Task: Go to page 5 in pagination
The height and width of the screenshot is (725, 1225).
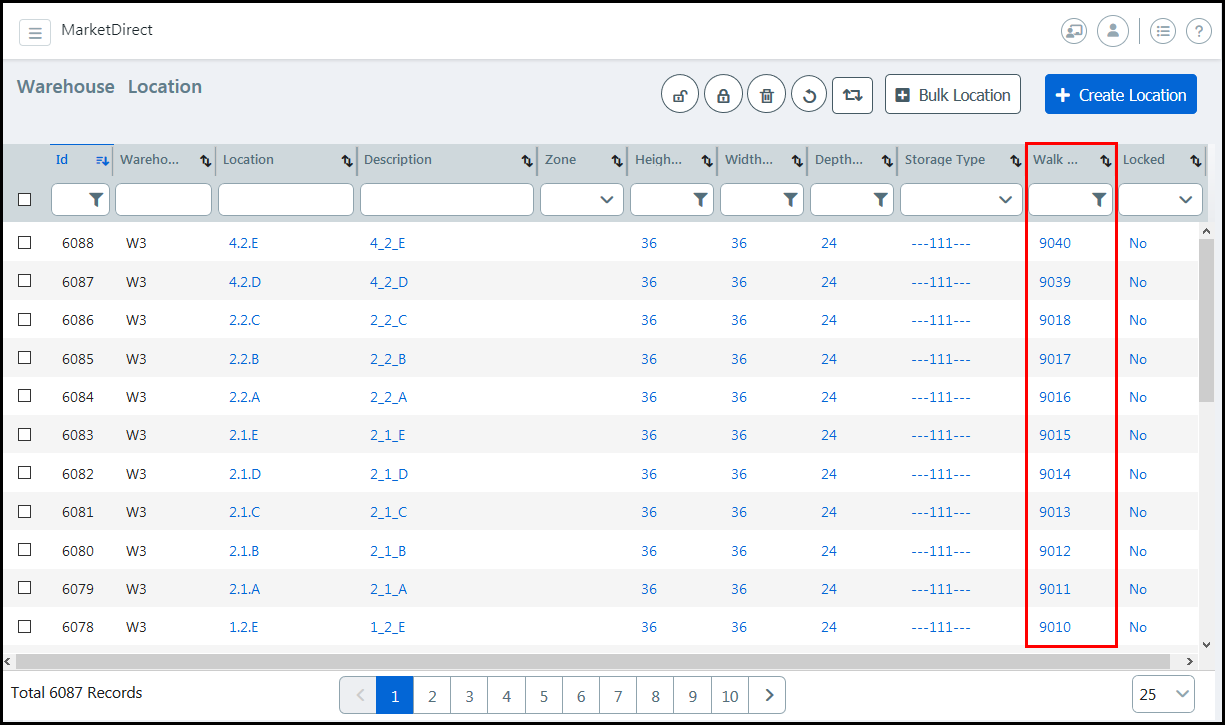Action: (x=544, y=696)
